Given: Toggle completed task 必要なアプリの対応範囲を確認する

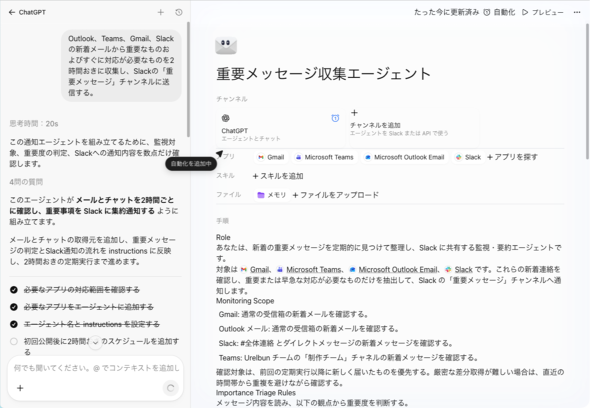Looking at the screenshot, I should (14, 290).
